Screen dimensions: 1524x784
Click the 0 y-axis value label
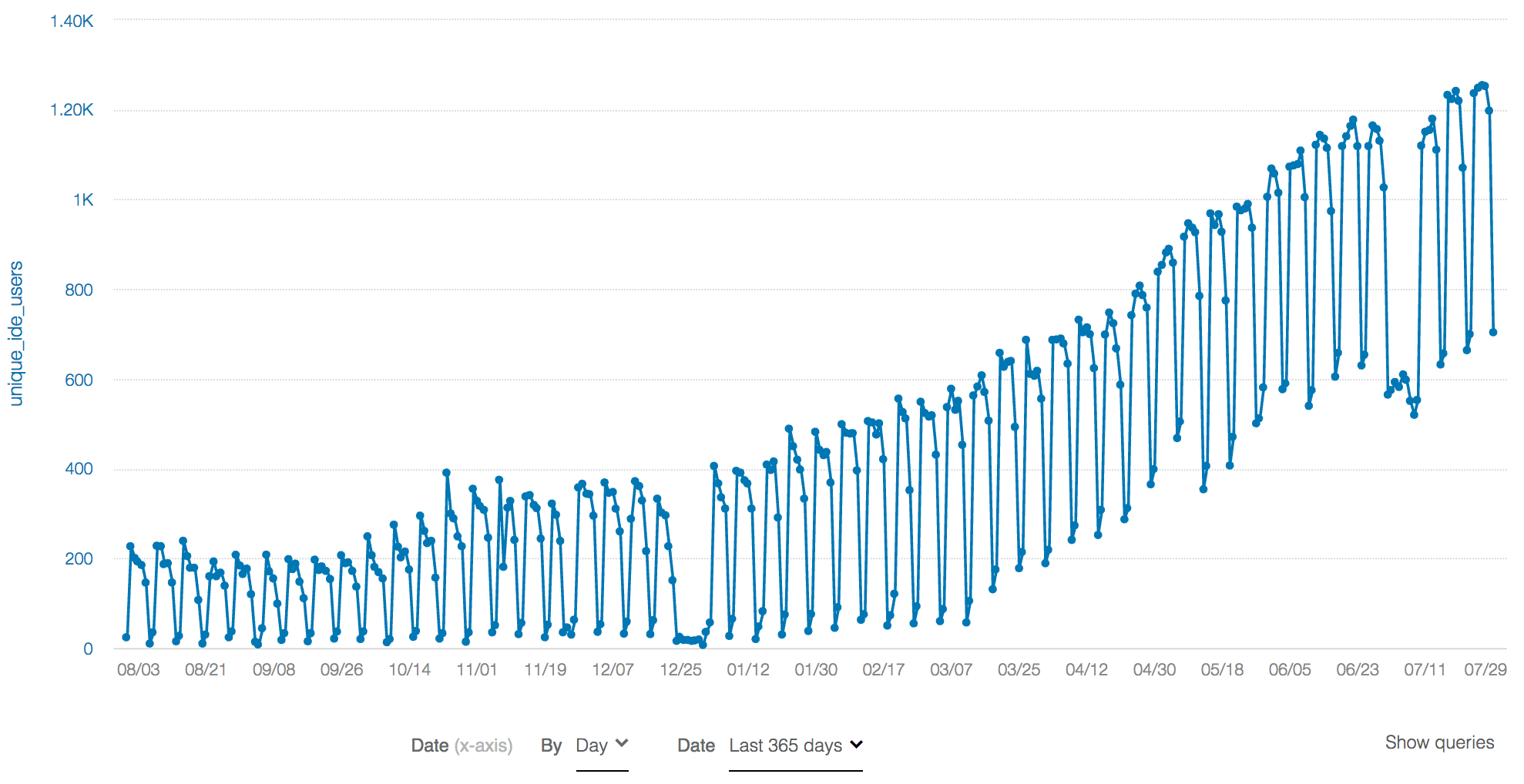pyautogui.click(x=88, y=649)
